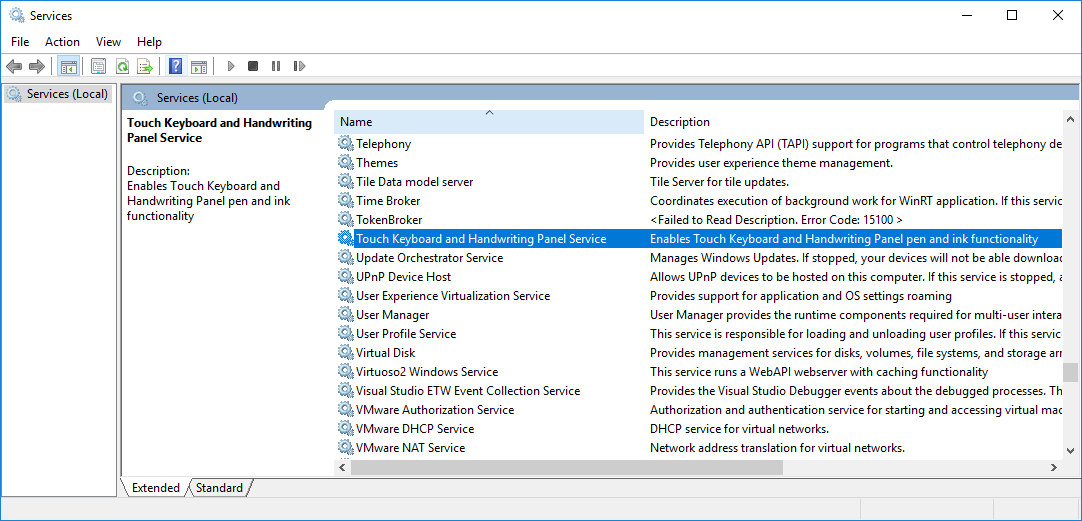
Task: Open the Help menu
Action: (x=149, y=41)
